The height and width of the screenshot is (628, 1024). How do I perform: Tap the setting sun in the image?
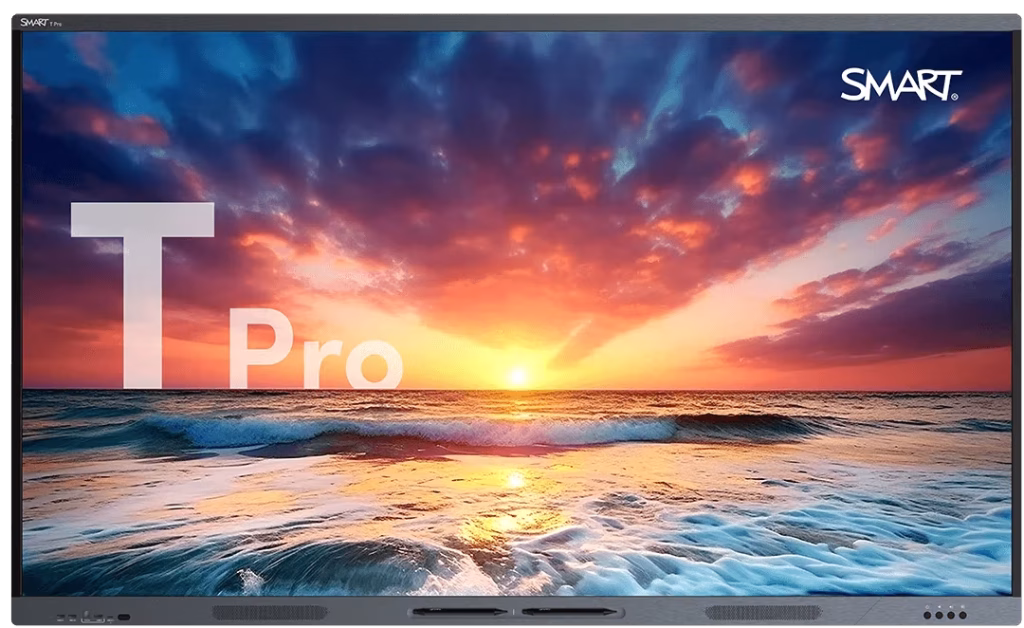coord(517,376)
